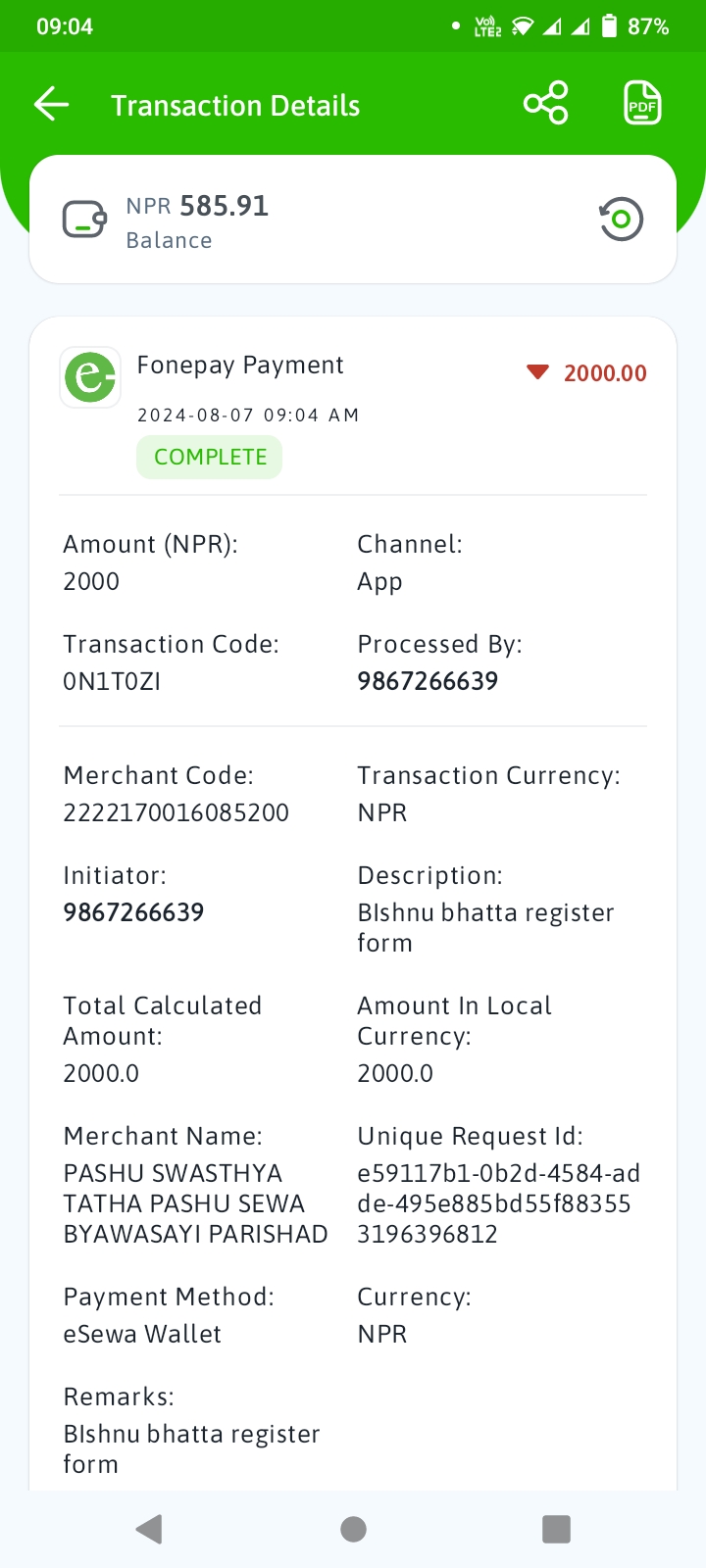Tap the PASHU SWASTHYA merchant name
The height and width of the screenshot is (1568, 706).
click(x=195, y=1203)
